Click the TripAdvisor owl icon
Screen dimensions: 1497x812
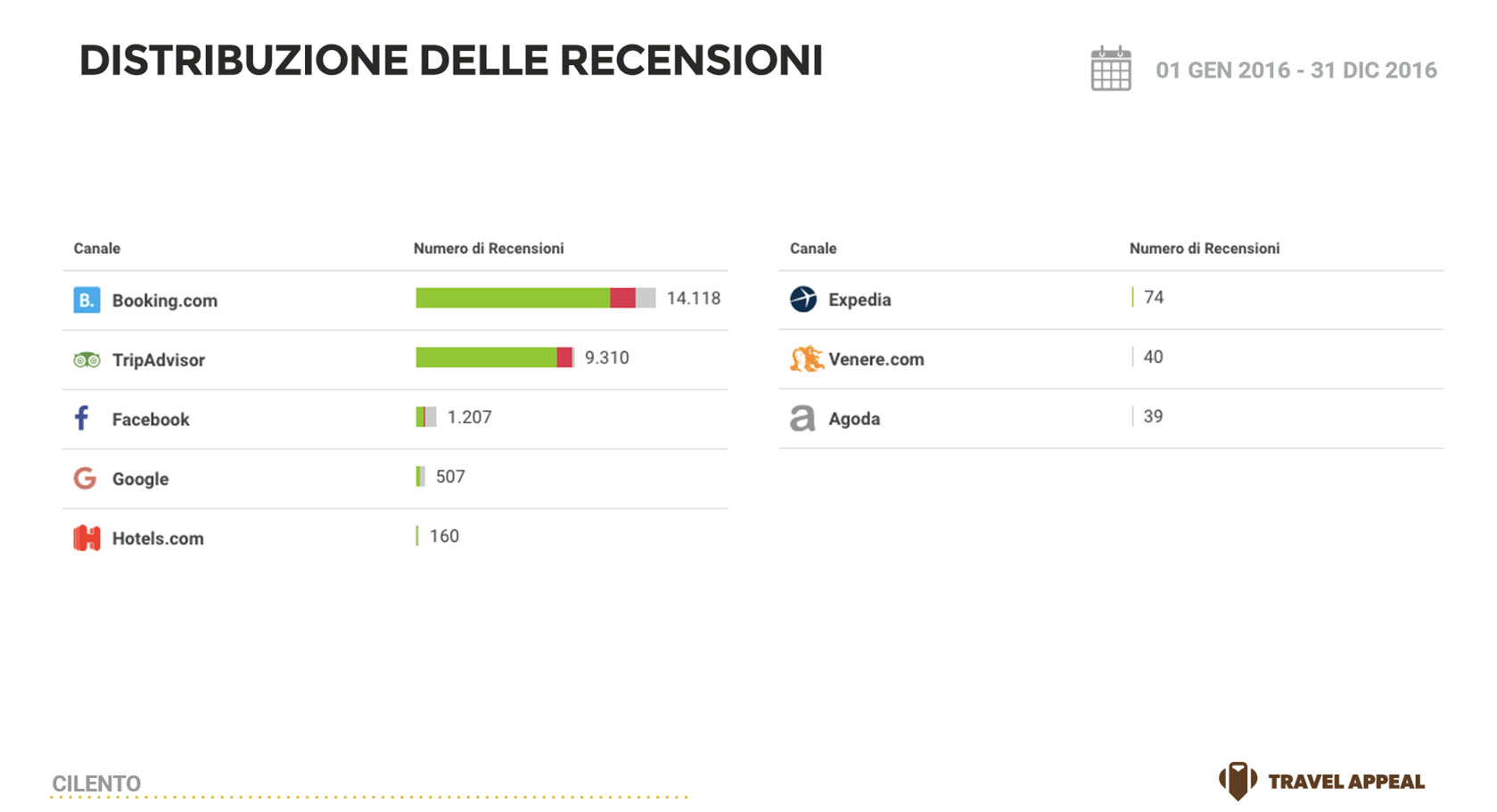[86, 360]
